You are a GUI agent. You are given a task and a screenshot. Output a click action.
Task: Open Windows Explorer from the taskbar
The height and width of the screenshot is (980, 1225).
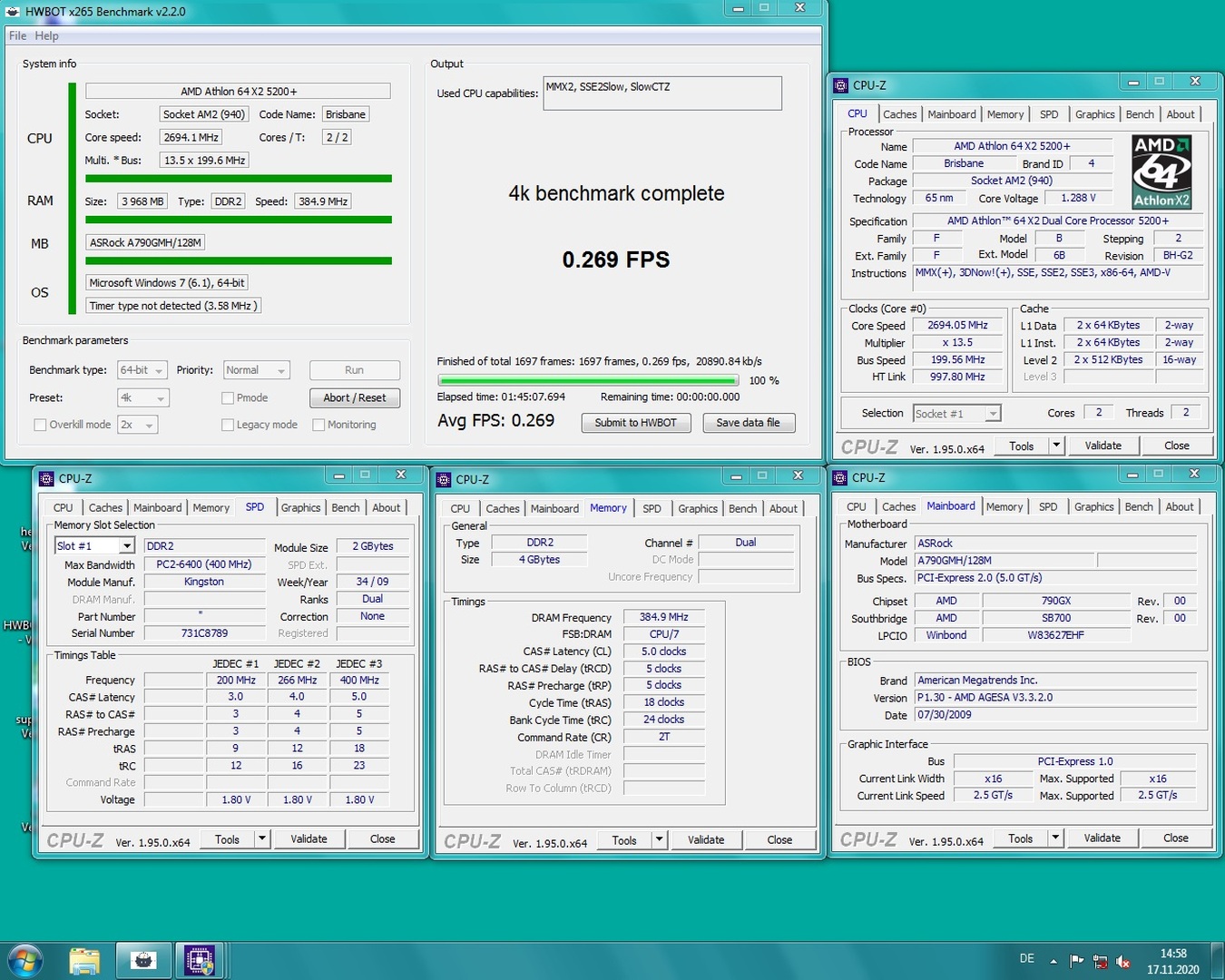84,961
